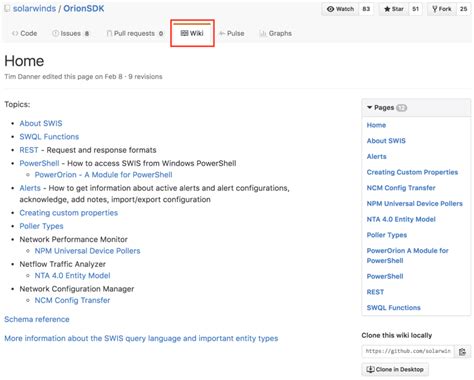View the 9 revisions history
474x380 pixels.
pos(145,77)
